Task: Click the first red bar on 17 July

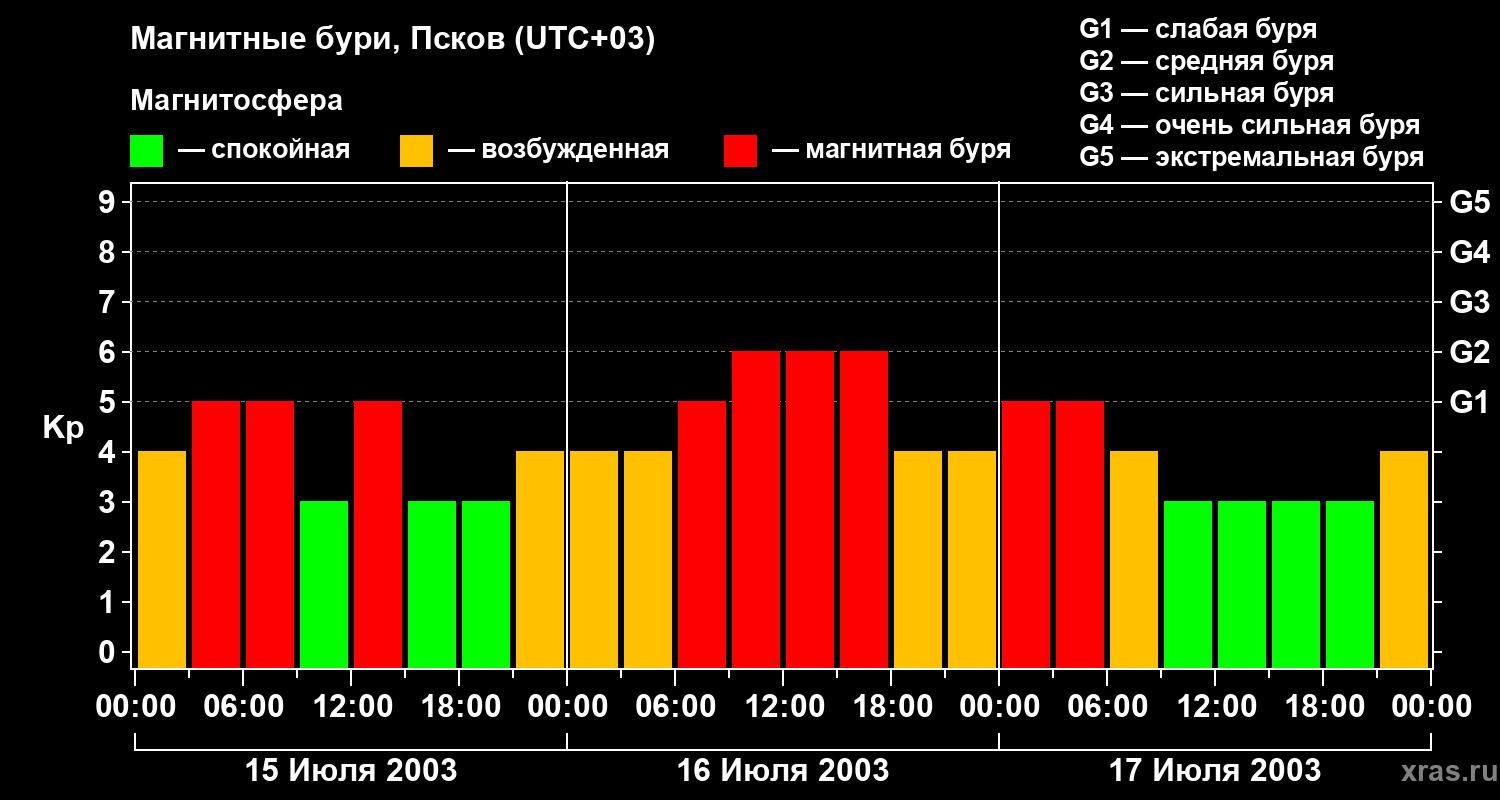Action: 1026,534
